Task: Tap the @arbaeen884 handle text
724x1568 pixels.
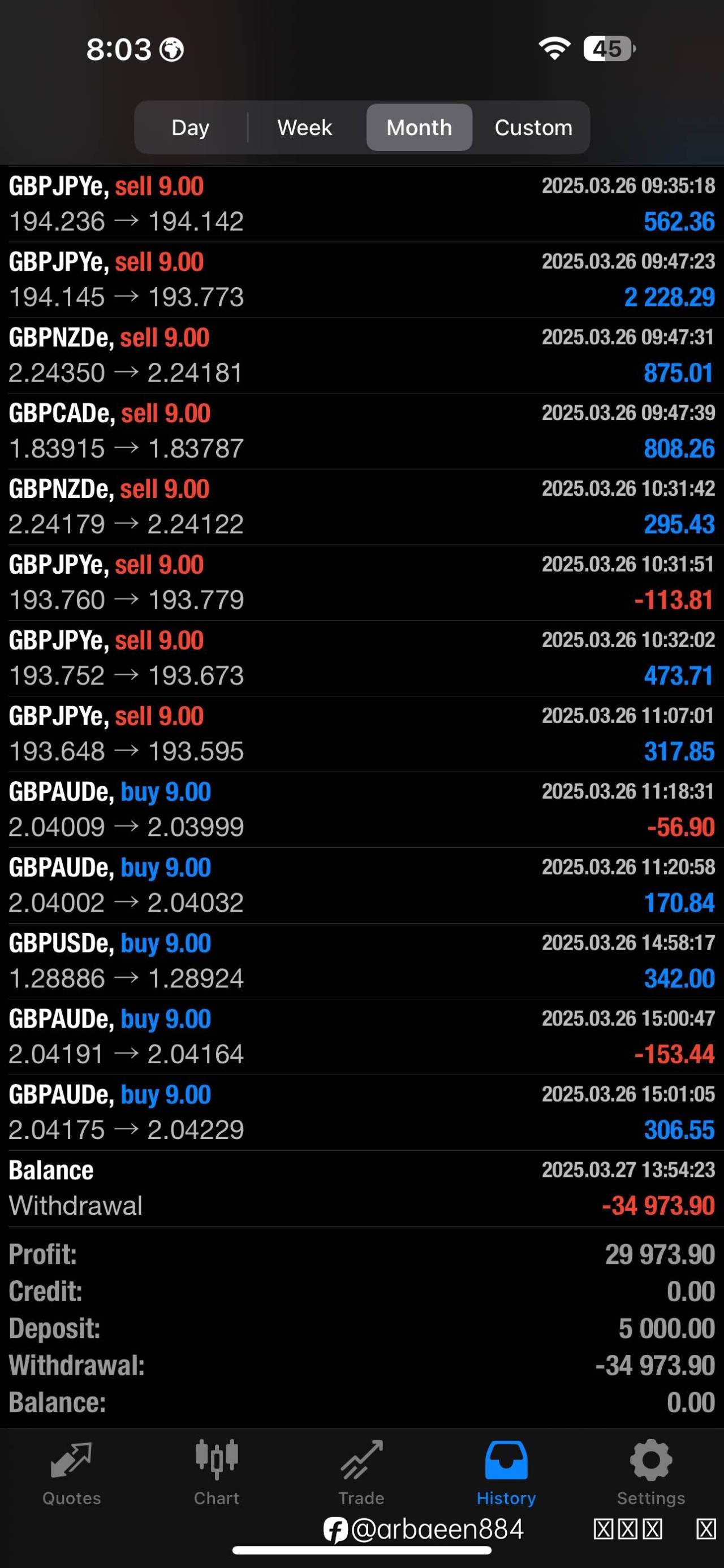Action: [x=437, y=1530]
